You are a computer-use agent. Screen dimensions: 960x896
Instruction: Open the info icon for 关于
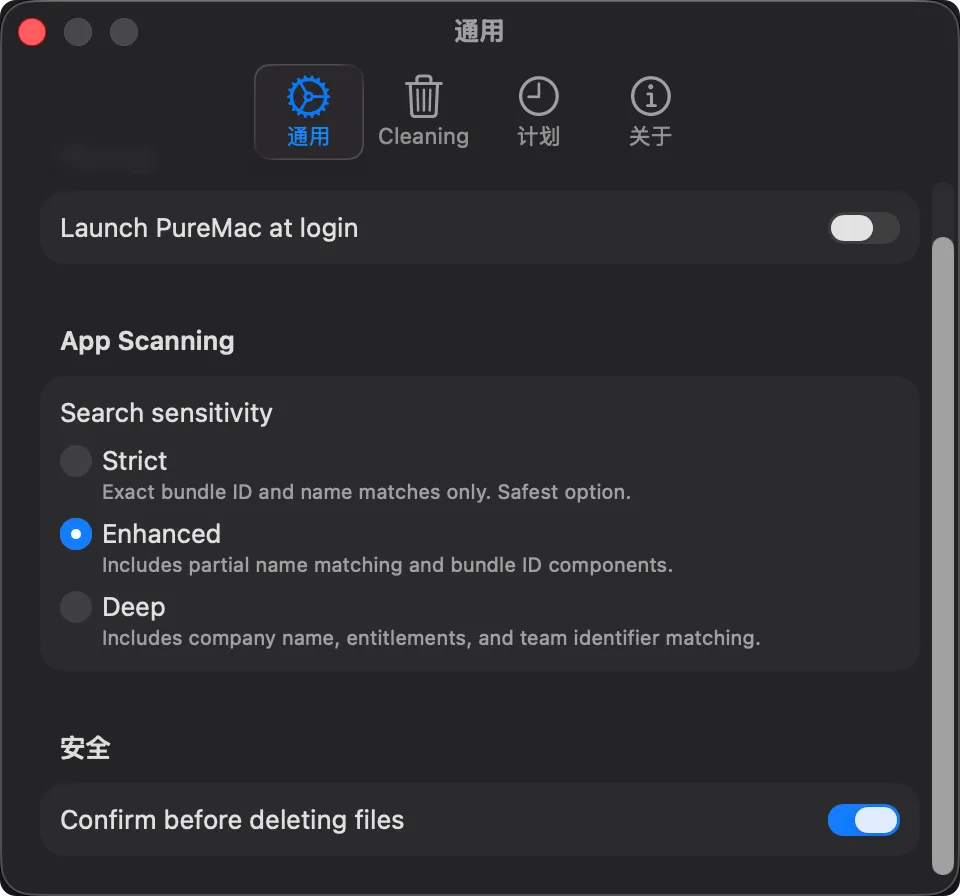[651, 96]
